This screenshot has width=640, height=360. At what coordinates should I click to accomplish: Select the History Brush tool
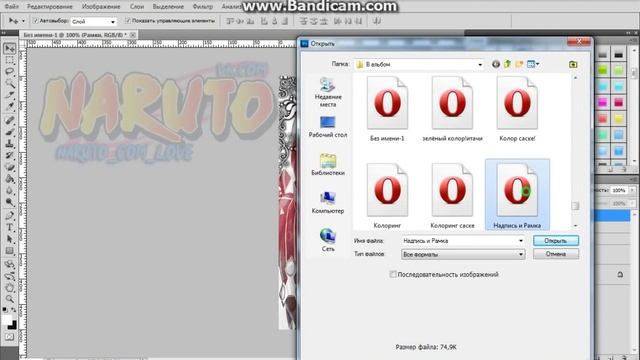9,156
